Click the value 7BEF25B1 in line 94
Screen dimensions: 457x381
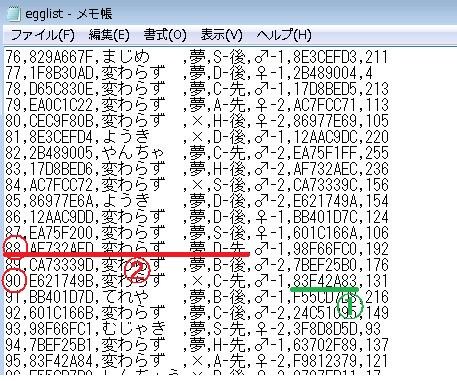click(x=60, y=345)
